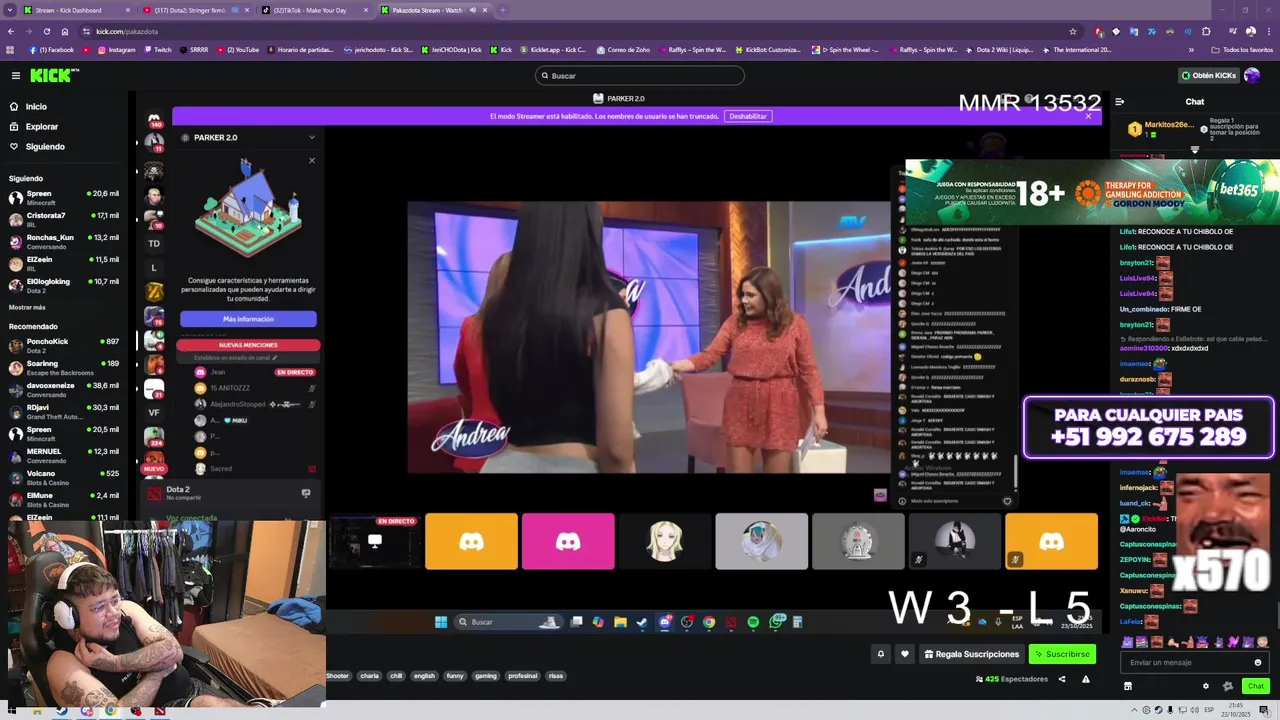Select the 'Shooter' stream tag
This screenshot has width=1280, height=720.
point(338,676)
